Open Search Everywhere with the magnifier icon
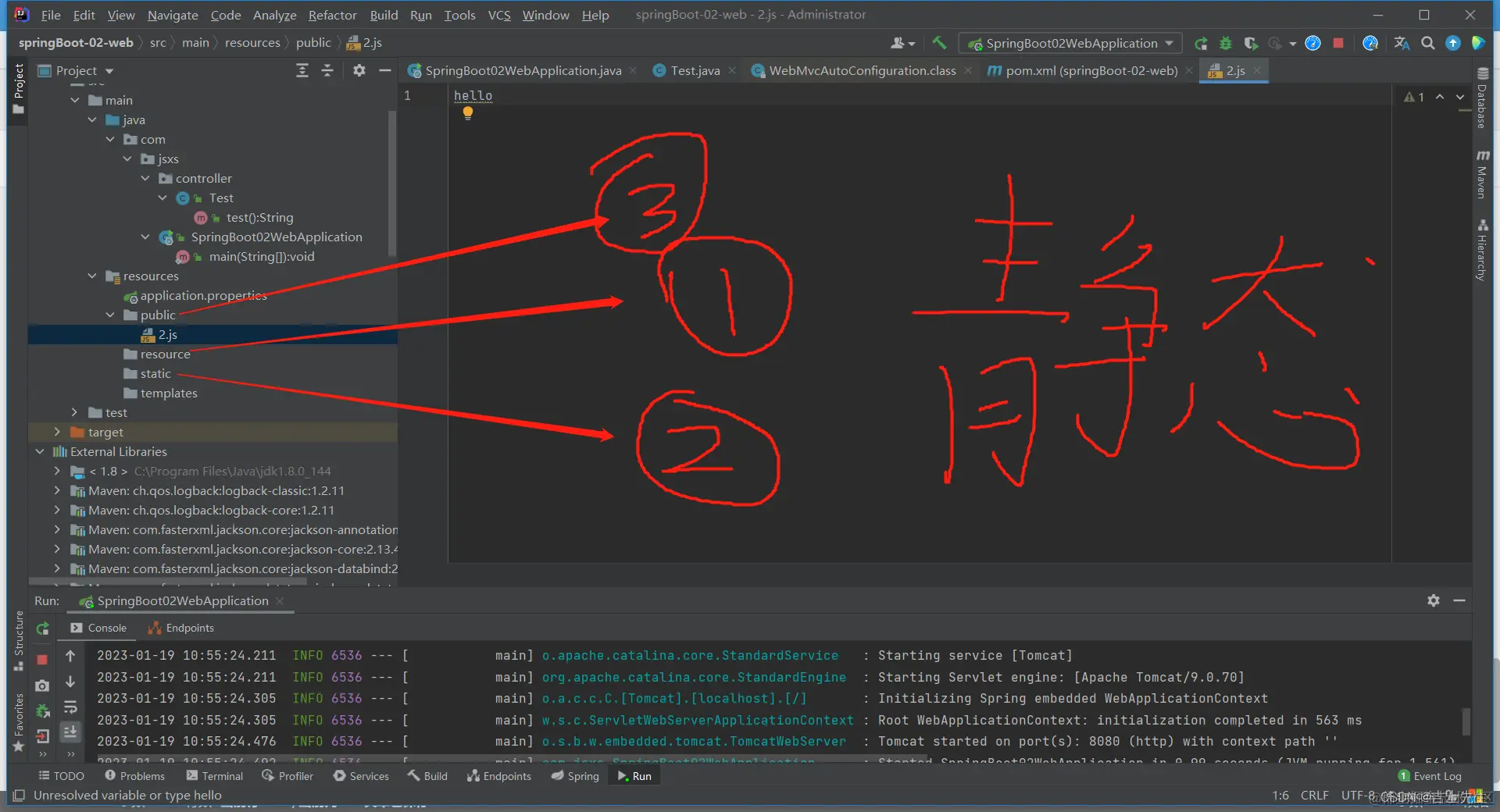 coord(1428,43)
